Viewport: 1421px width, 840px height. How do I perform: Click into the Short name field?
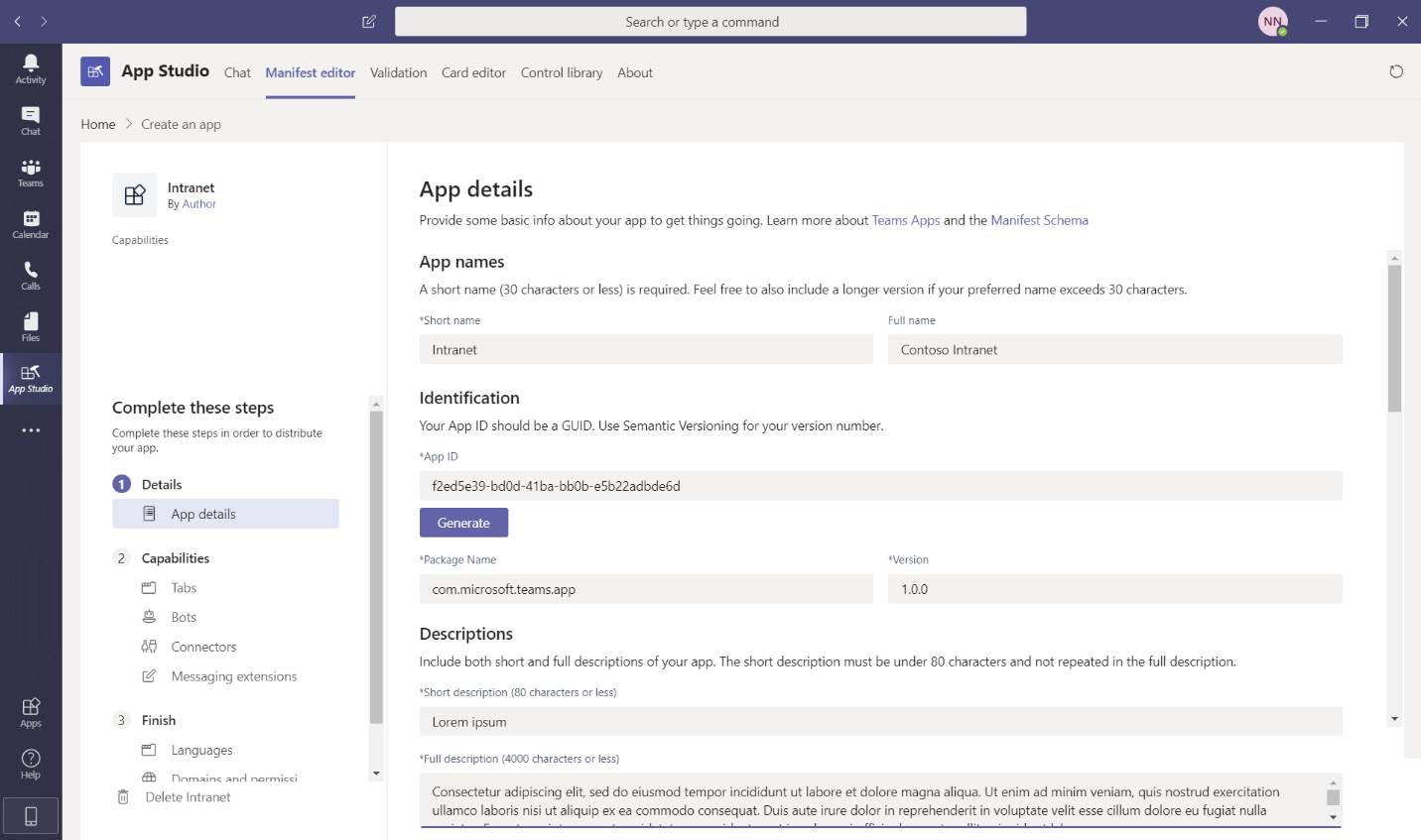point(645,350)
